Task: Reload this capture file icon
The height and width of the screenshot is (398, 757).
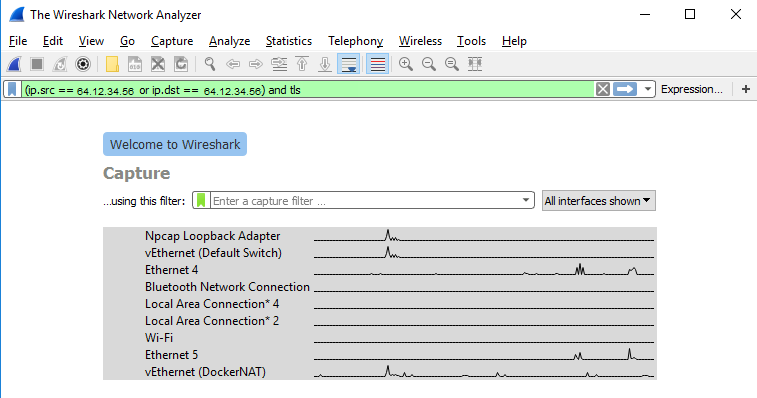Action: point(181,64)
